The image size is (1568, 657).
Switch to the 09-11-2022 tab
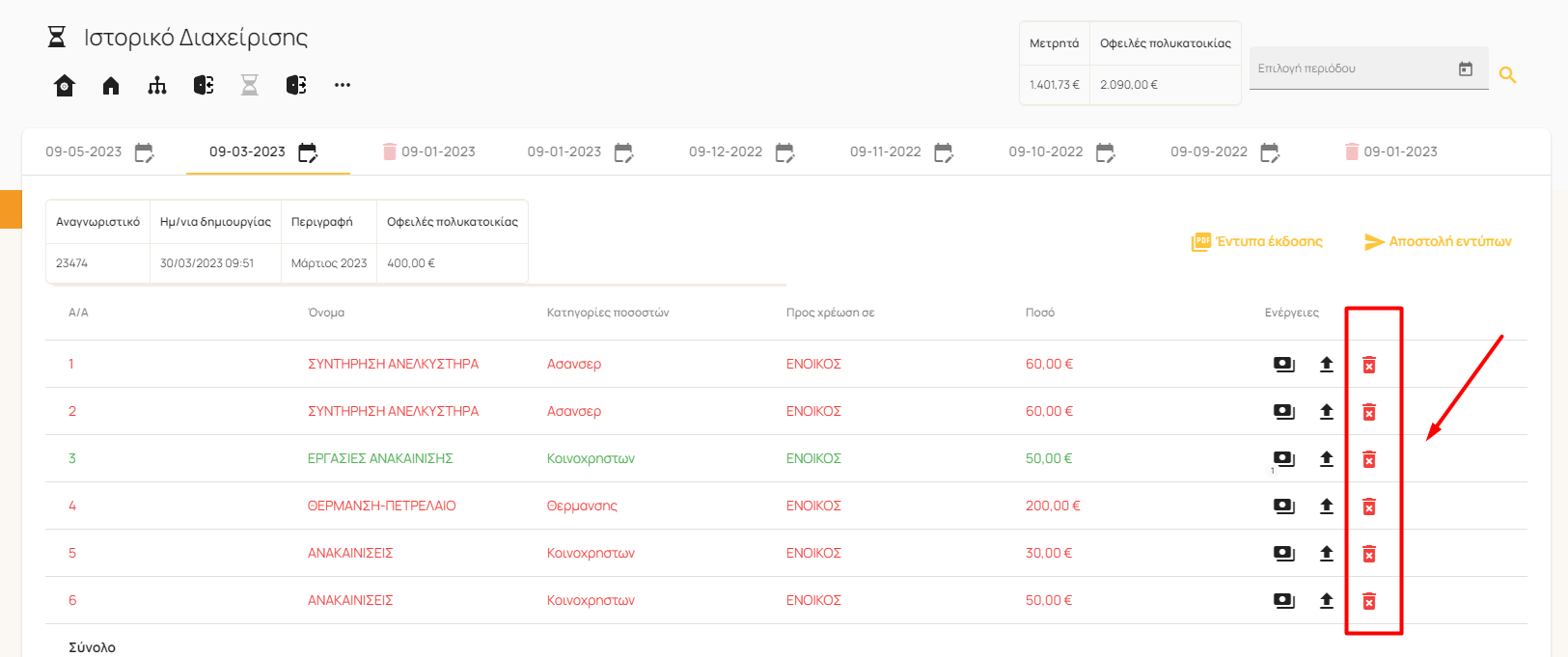click(x=885, y=152)
